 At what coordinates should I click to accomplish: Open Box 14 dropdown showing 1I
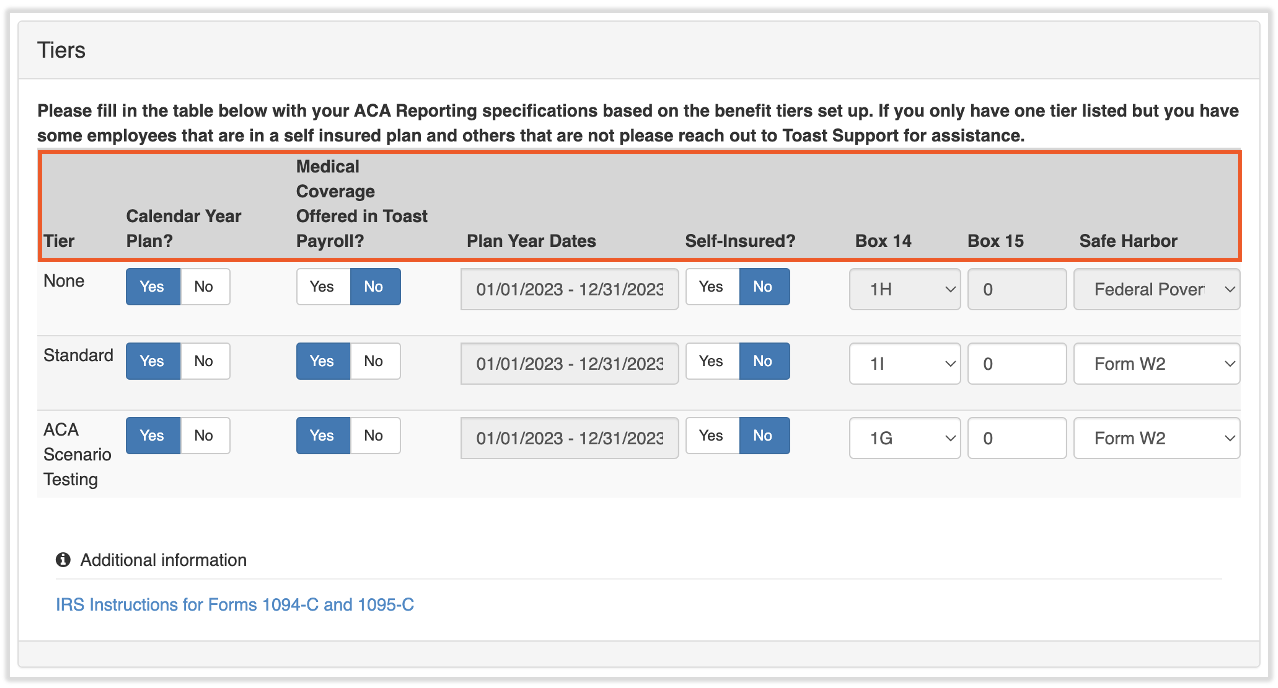point(904,364)
